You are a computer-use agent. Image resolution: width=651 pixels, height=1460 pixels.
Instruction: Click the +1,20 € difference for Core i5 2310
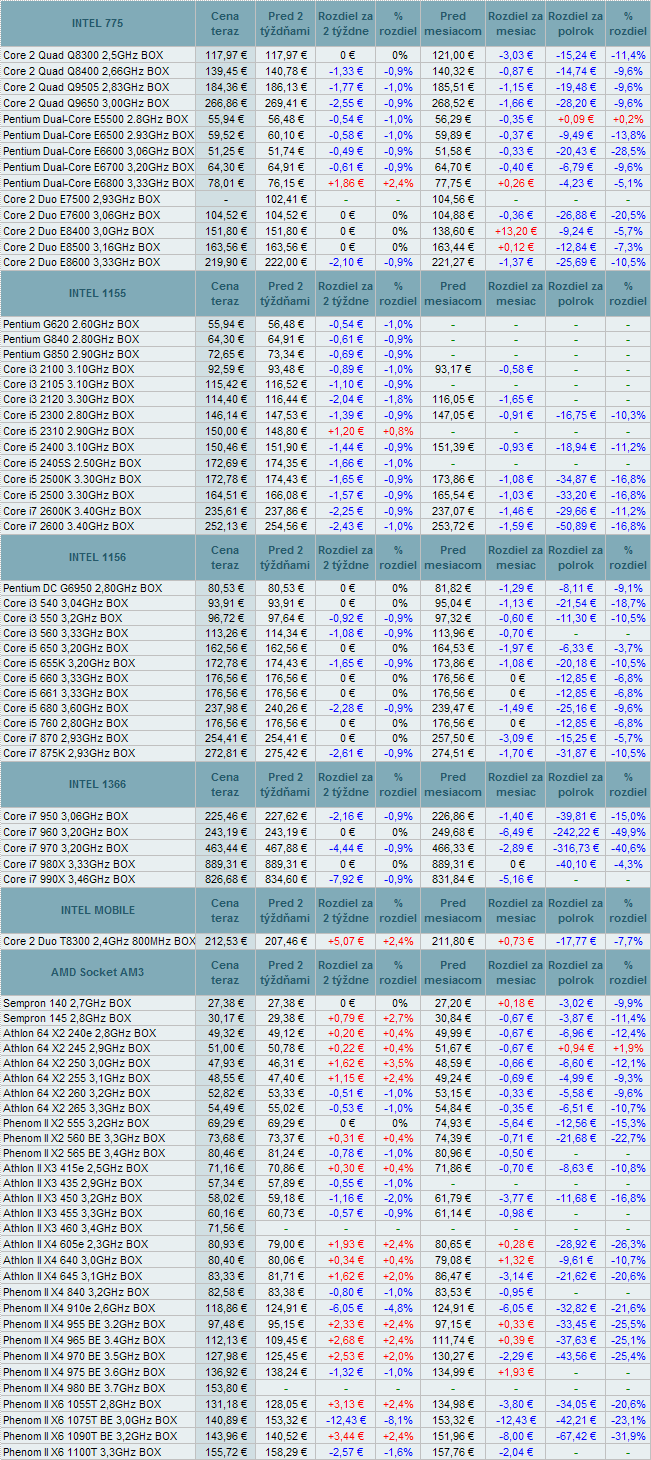point(347,432)
